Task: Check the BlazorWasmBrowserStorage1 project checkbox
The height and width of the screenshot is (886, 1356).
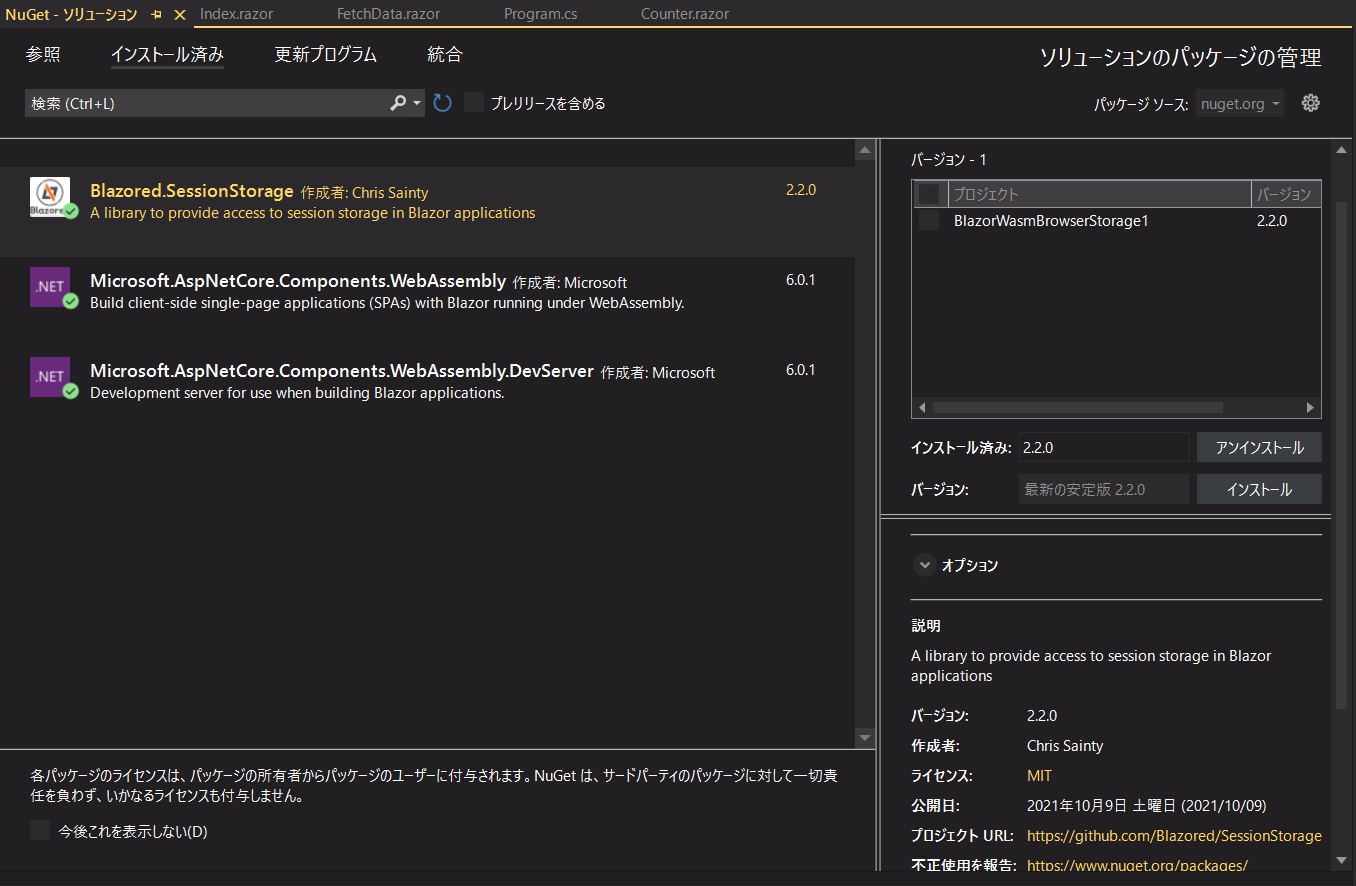Action: click(929, 221)
